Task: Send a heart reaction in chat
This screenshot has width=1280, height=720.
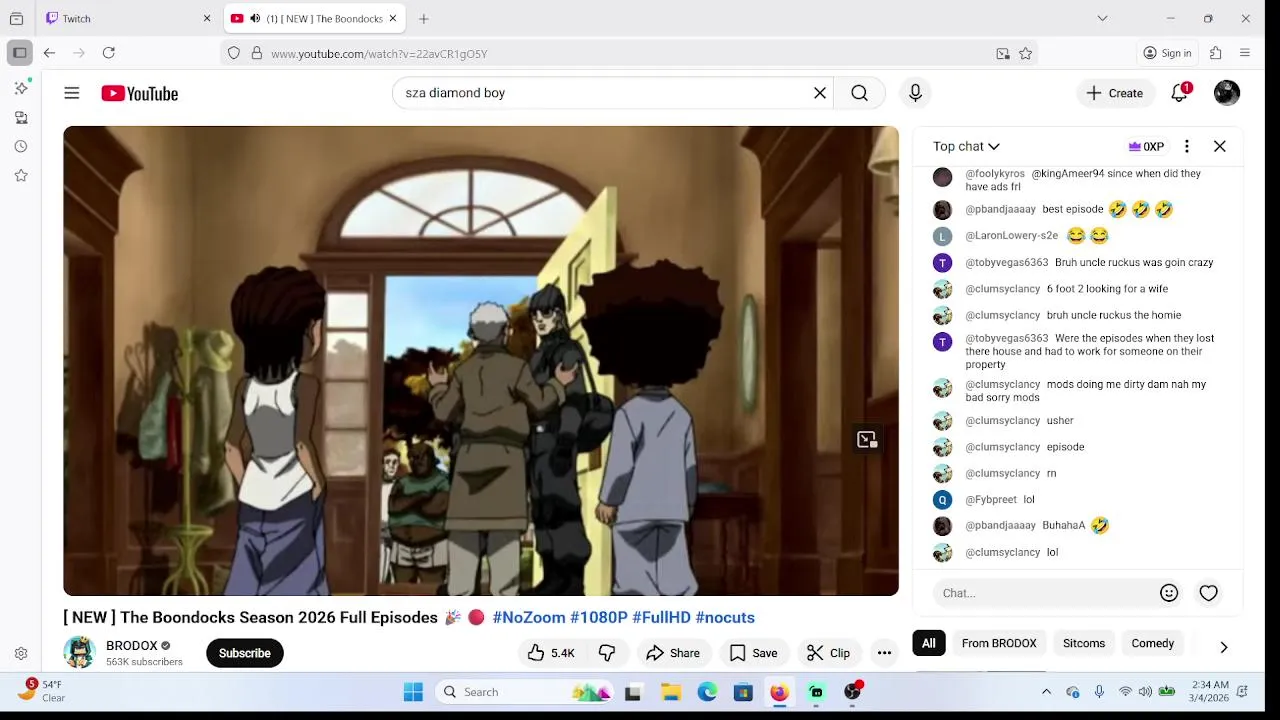Action: pos(1209,593)
